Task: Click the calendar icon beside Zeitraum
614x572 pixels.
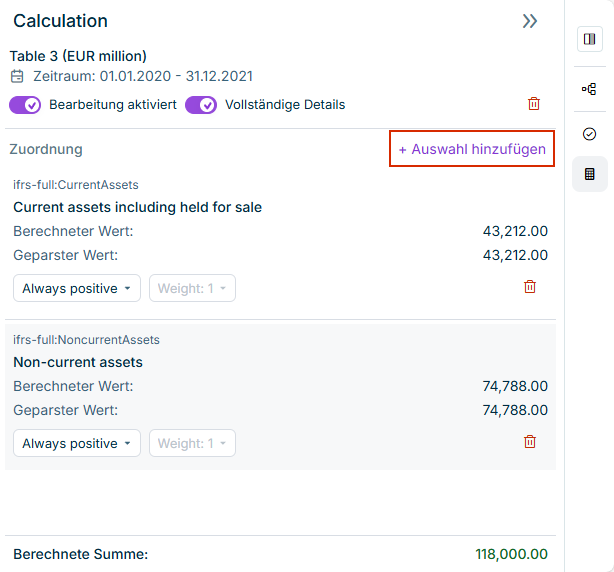Action: (x=17, y=76)
